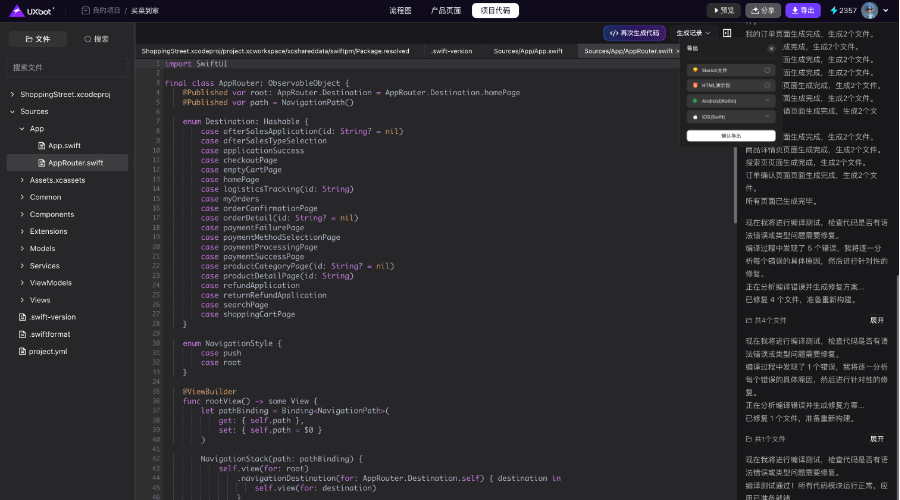The image size is (900, 500).
Task: Select the HTML演示包 radio option
Action: point(767,86)
